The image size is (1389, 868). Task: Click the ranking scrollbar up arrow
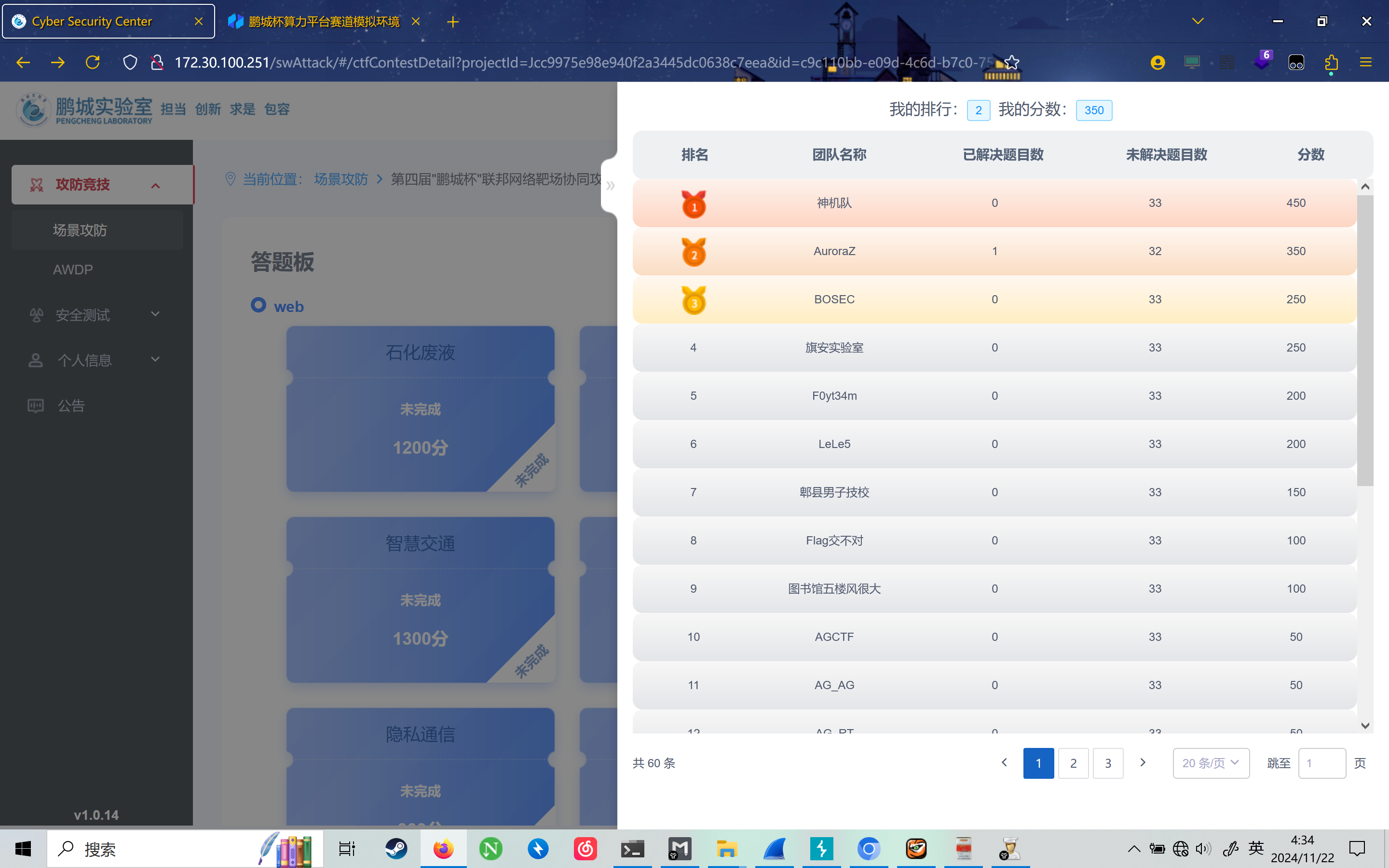pyautogui.click(x=1365, y=187)
